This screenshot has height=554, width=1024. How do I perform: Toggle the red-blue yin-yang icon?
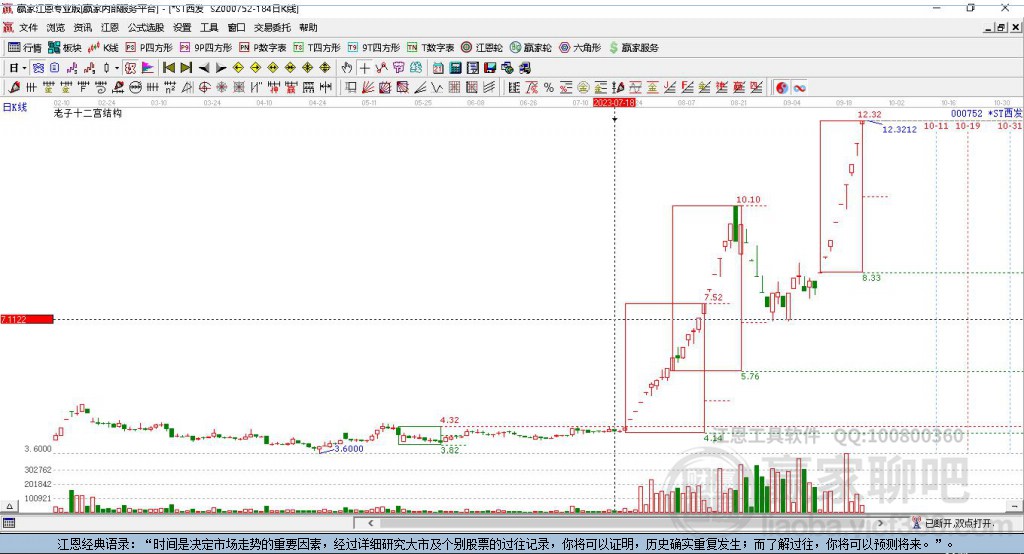[x=782, y=88]
